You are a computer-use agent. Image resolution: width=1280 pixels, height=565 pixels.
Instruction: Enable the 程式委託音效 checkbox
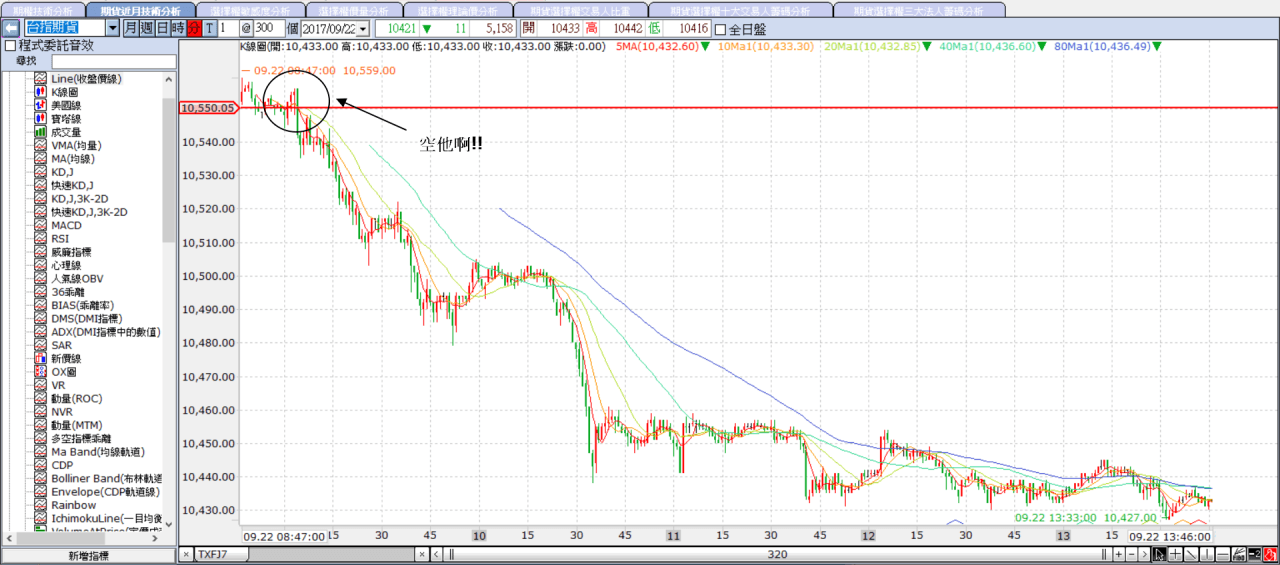click(10, 46)
